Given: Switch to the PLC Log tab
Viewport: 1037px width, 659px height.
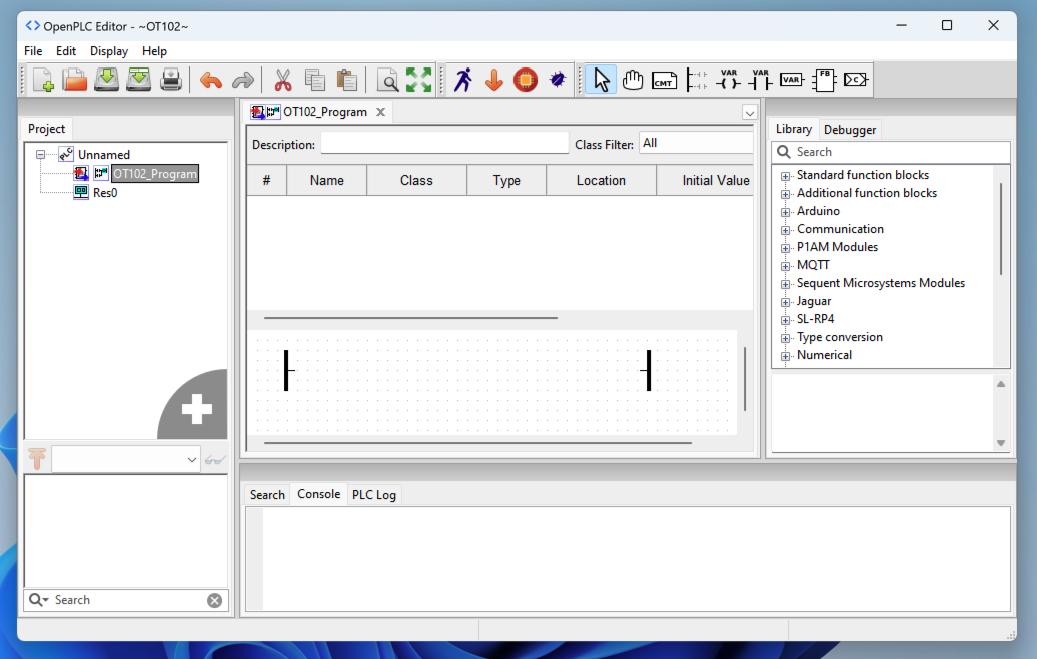Looking at the screenshot, I should 374,495.
